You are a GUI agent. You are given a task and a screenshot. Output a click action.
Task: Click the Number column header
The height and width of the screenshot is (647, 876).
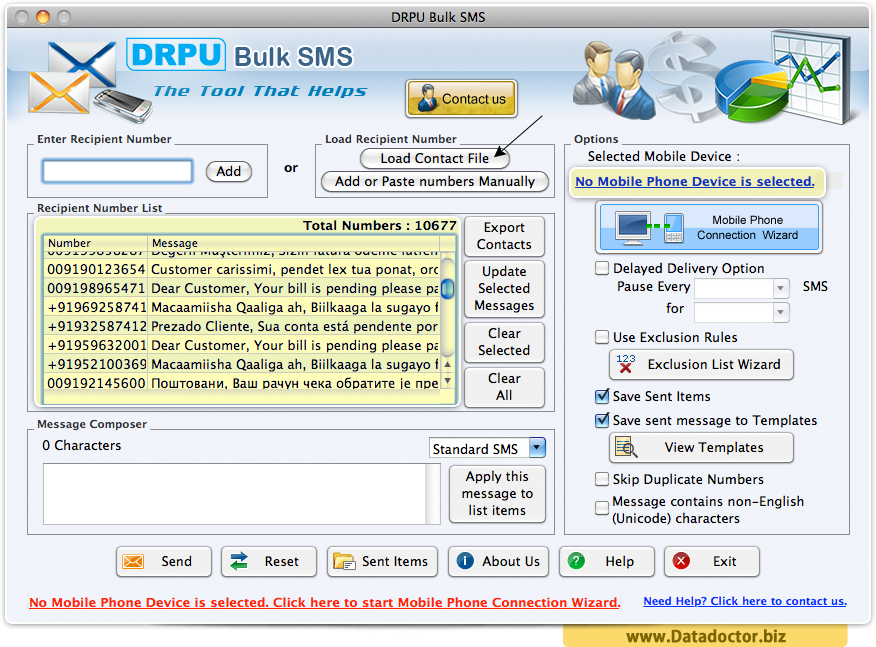[x=96, y=243]
